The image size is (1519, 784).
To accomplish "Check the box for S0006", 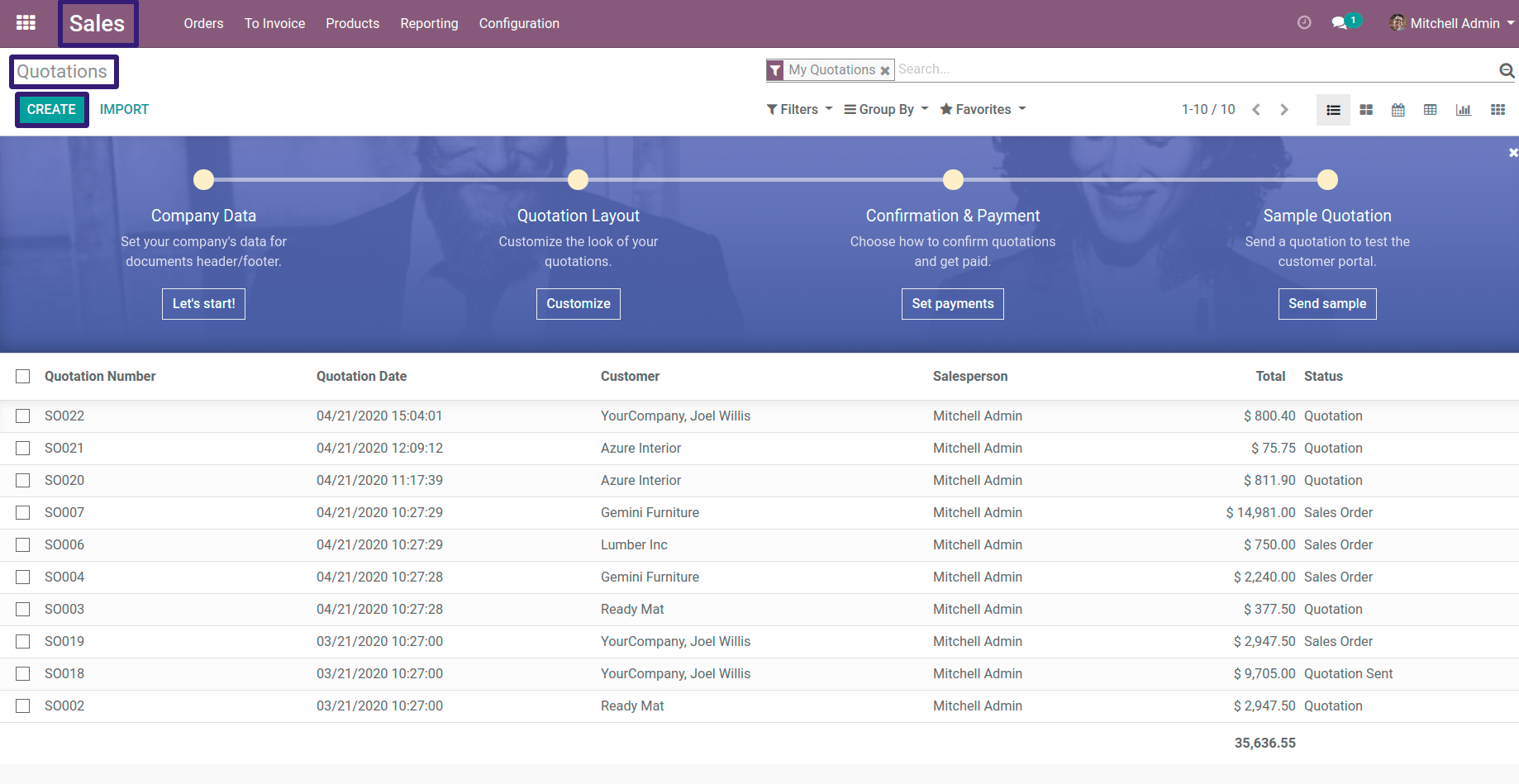I will point(23,545).
